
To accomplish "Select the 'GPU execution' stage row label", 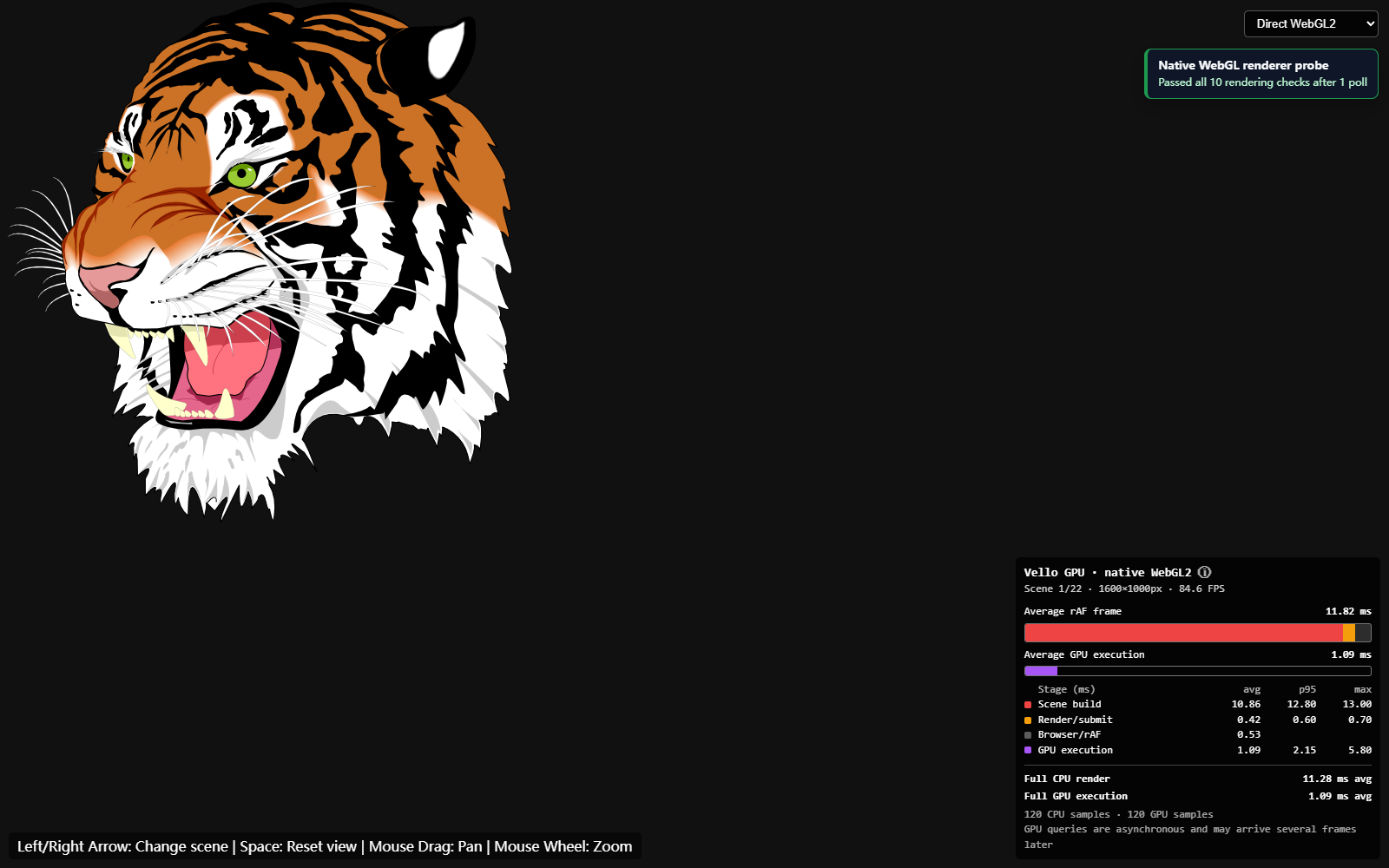I will point(1075,750).
